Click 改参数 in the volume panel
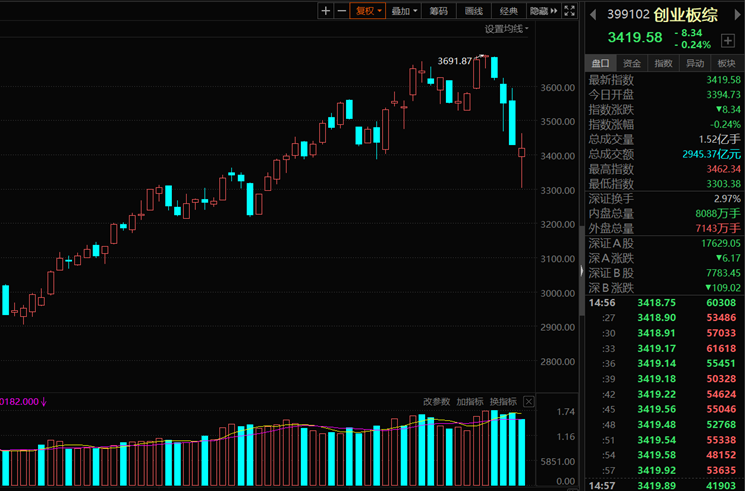The image size is (745, 491). [436, 402]
